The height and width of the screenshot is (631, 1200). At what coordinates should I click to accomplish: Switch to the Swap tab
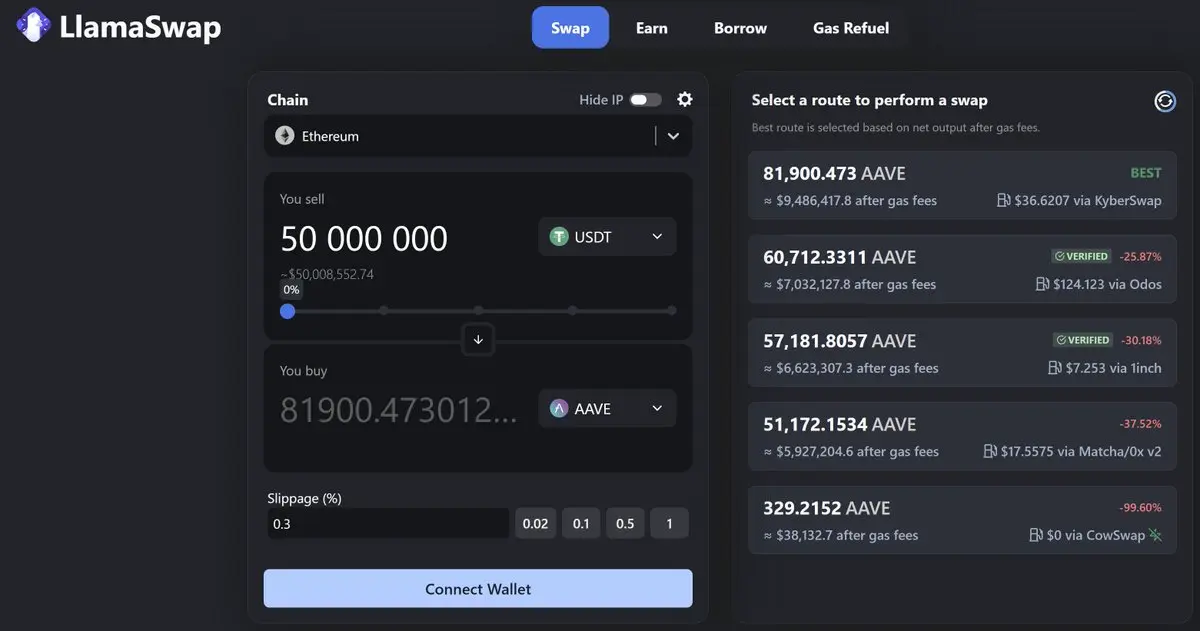click(570, 27)
